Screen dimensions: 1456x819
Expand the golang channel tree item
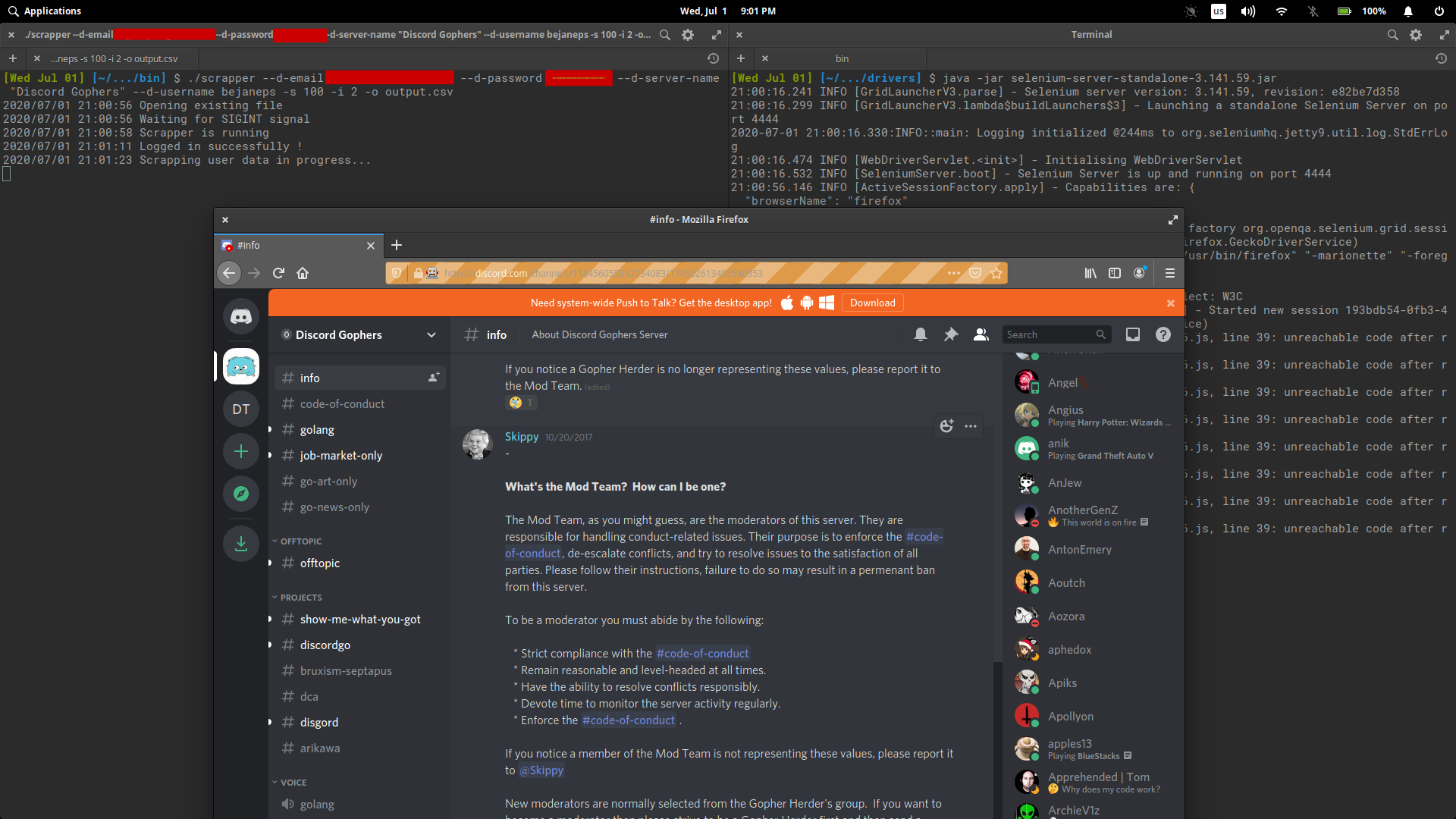[x=270, y=429]
